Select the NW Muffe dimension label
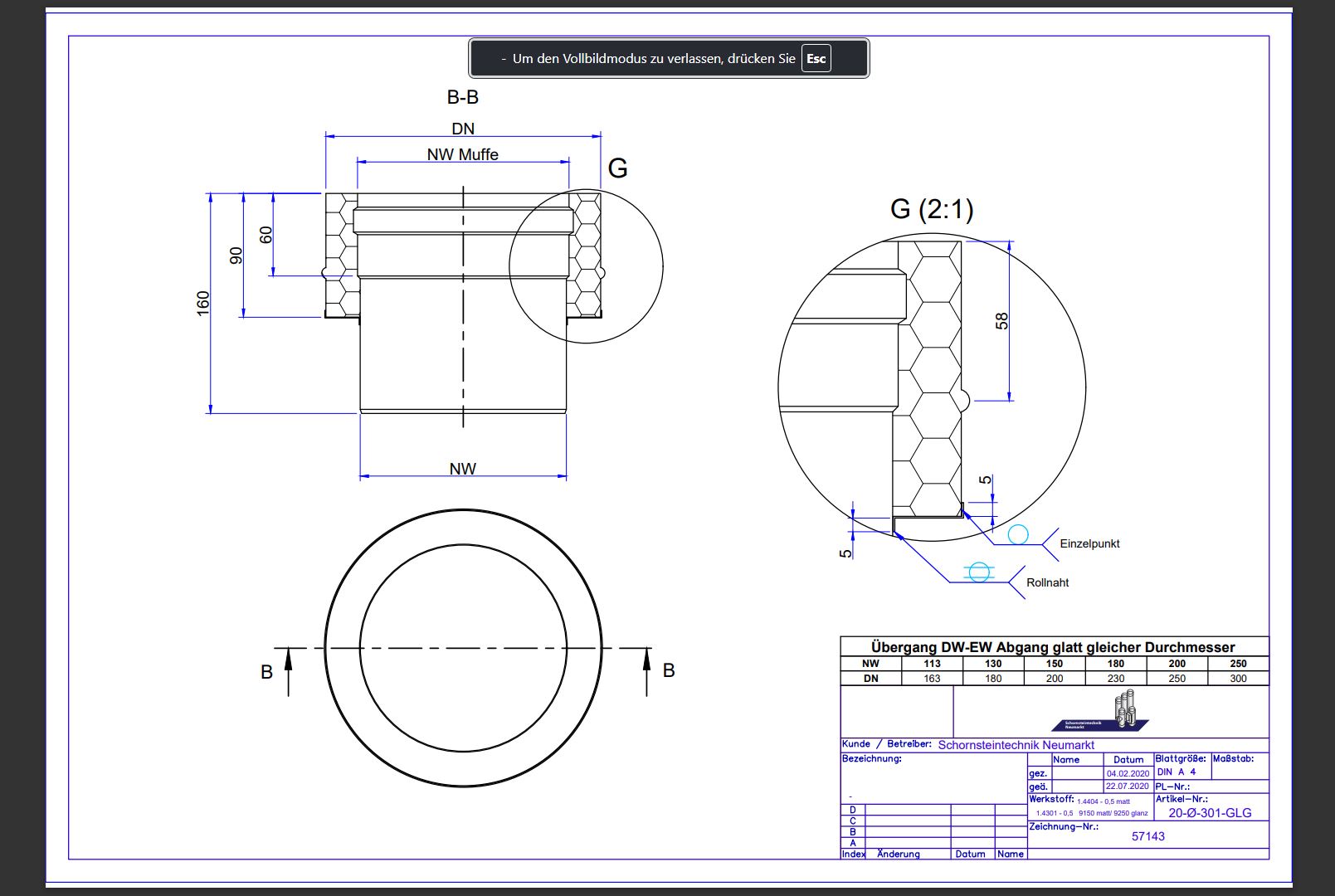 462,154
